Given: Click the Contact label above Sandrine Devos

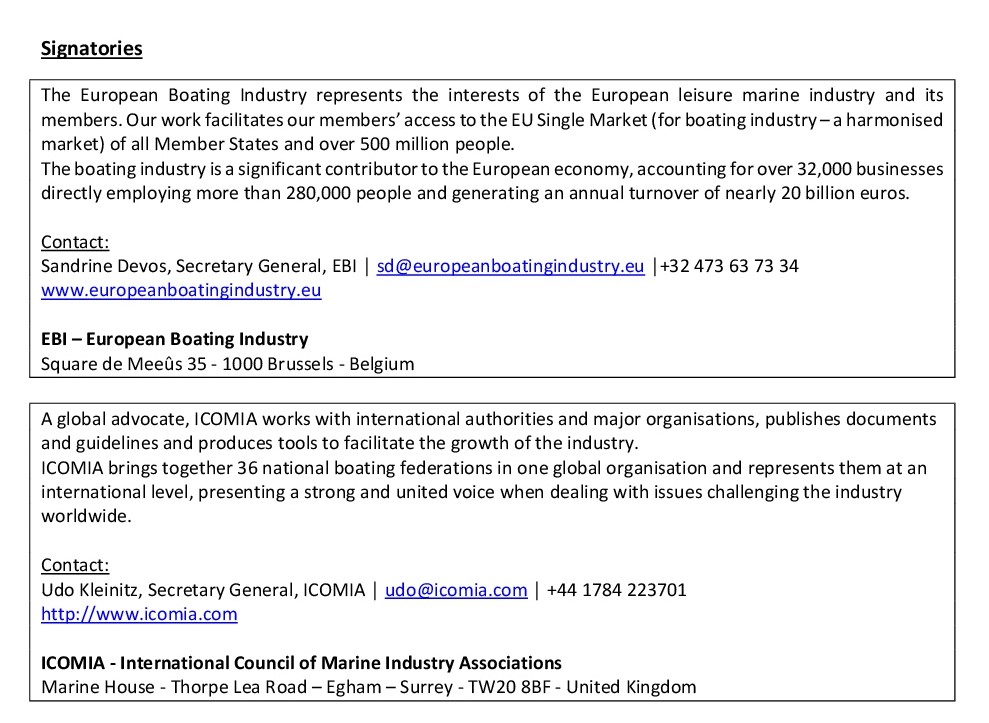Looking at the screenshot, I should coord(75,242).
